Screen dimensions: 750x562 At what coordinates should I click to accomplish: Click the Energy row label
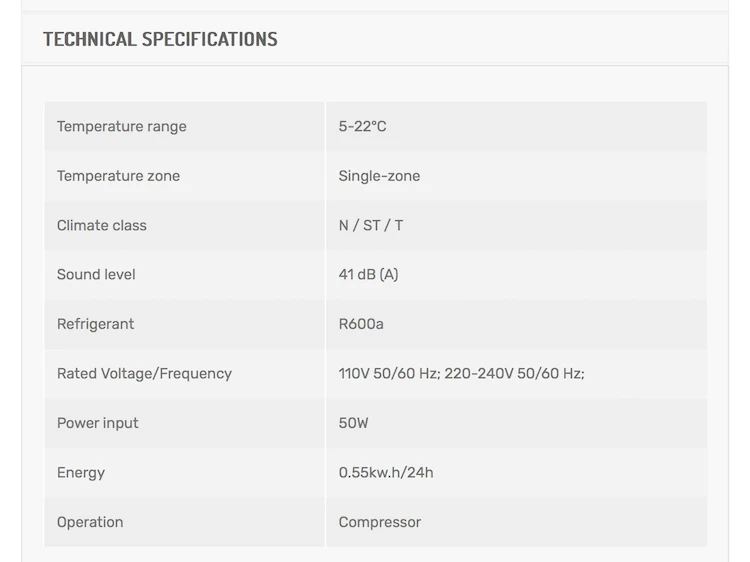click(81, 473)
